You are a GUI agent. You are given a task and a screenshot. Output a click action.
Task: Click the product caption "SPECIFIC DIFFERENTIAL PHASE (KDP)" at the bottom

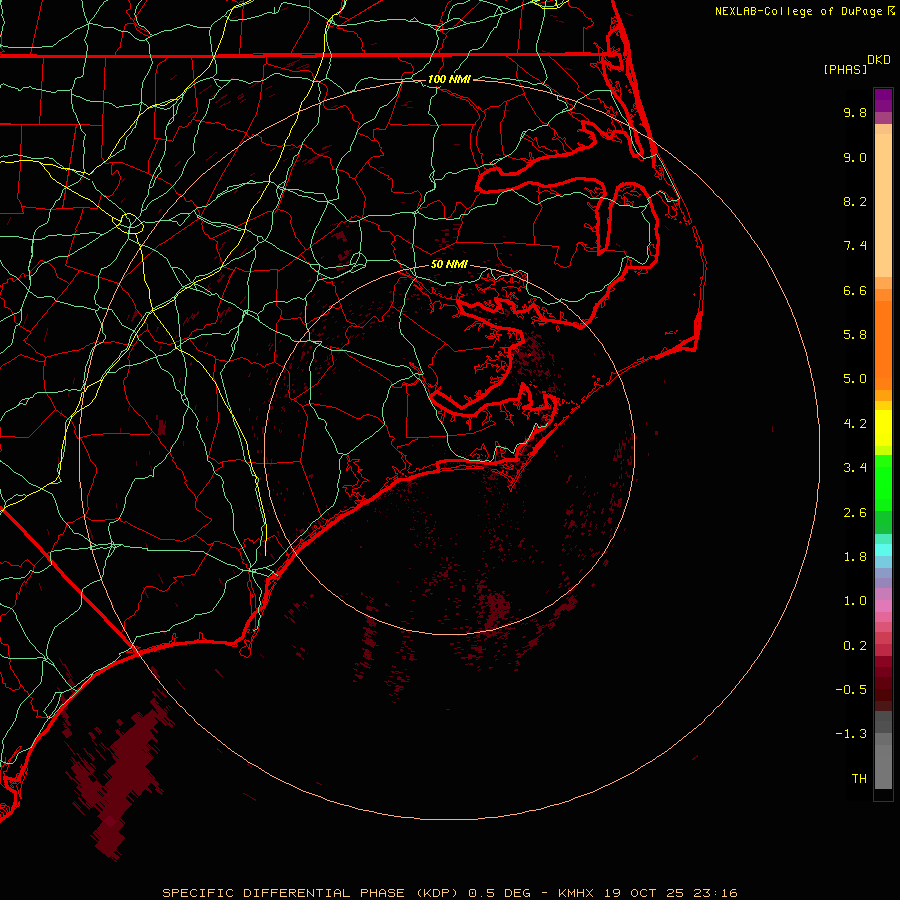click(x=311, y=893)
